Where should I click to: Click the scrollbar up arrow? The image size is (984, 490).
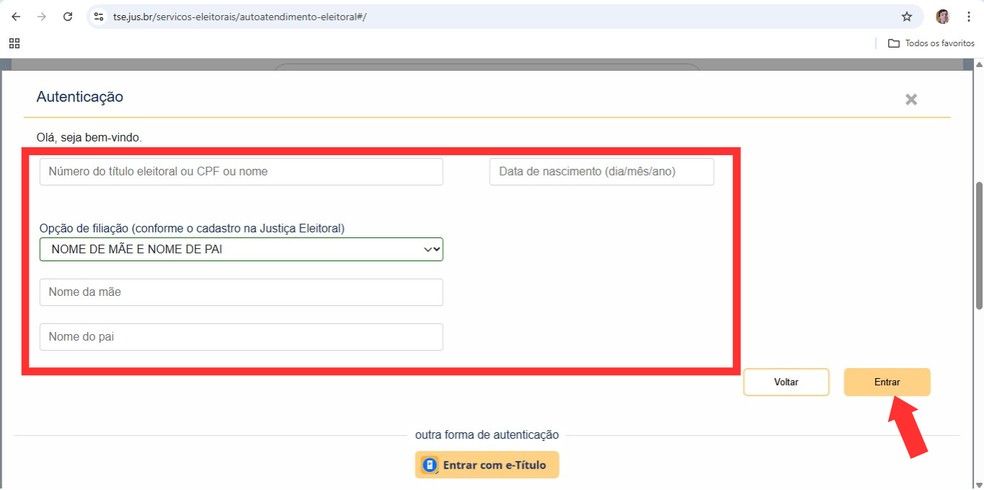[978, 65]
